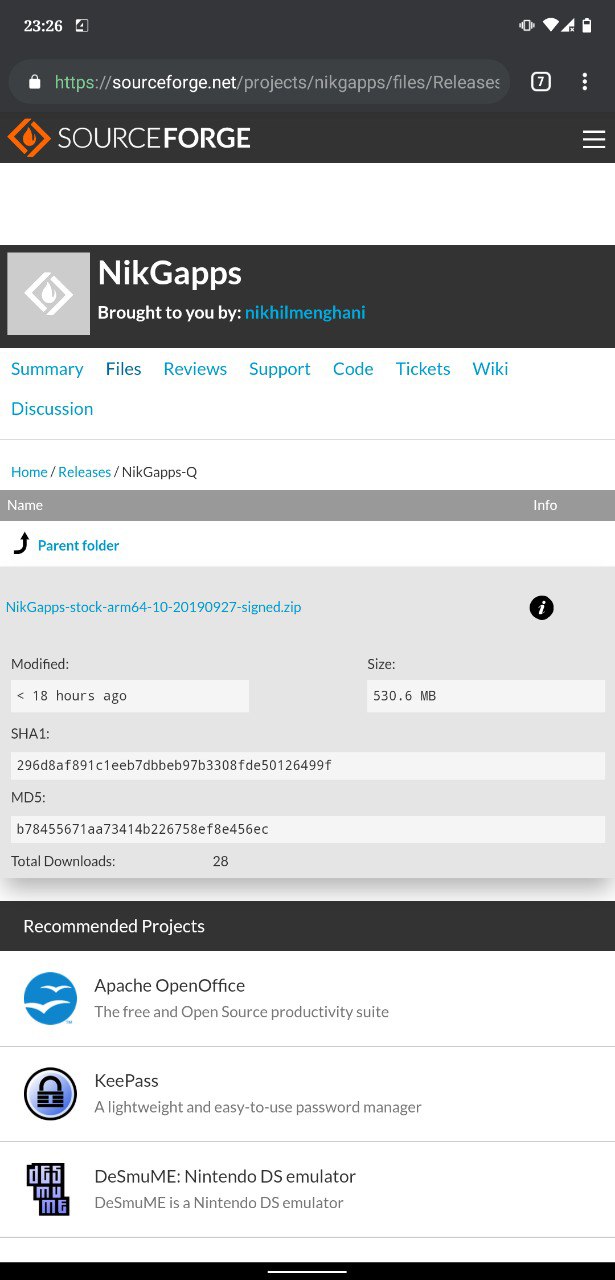615x1280 pixels.
Task: Go to Releases breadcrumb link
Action: 84,472
